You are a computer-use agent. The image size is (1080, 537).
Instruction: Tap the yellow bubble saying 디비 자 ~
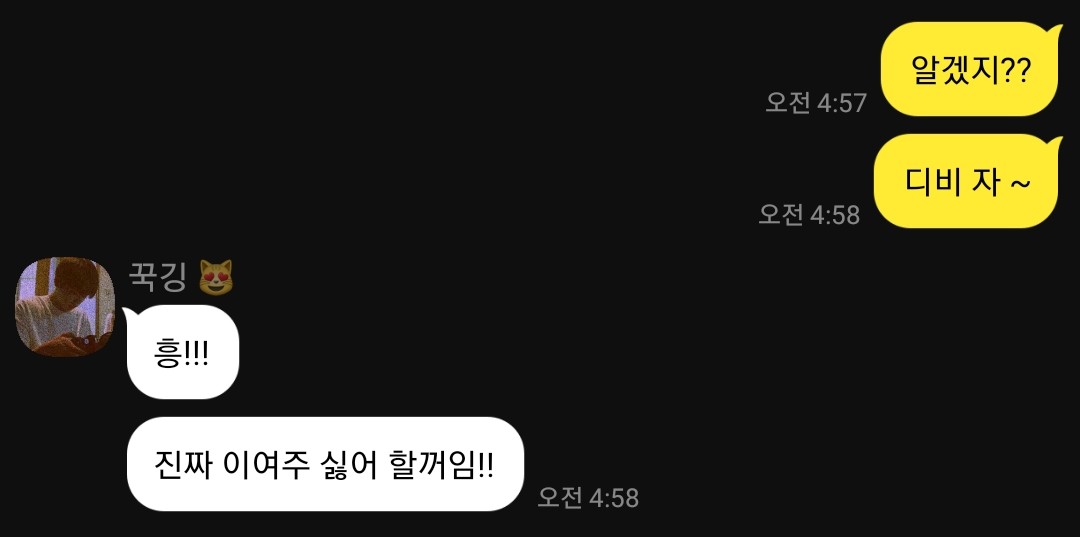(x=966, y=181)
